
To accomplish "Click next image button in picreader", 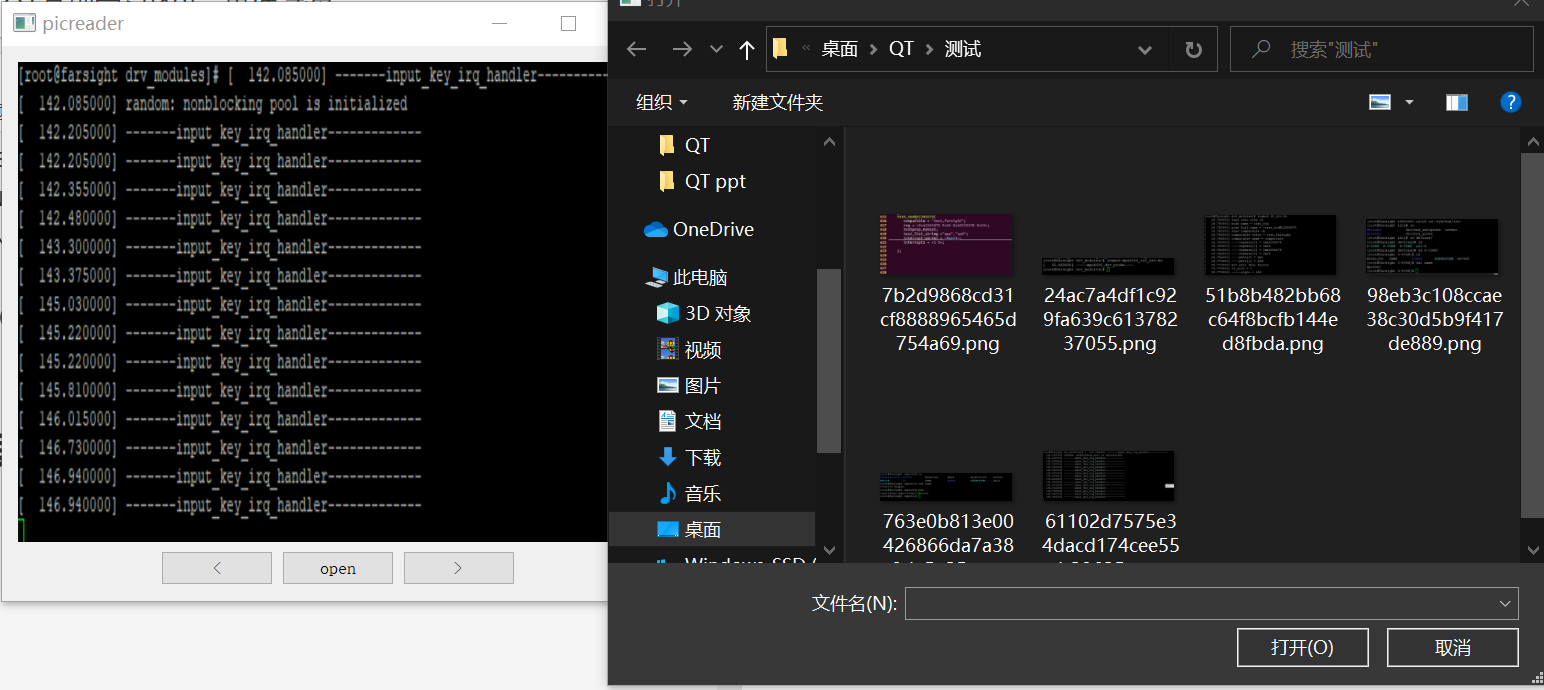I will point(458,568).
